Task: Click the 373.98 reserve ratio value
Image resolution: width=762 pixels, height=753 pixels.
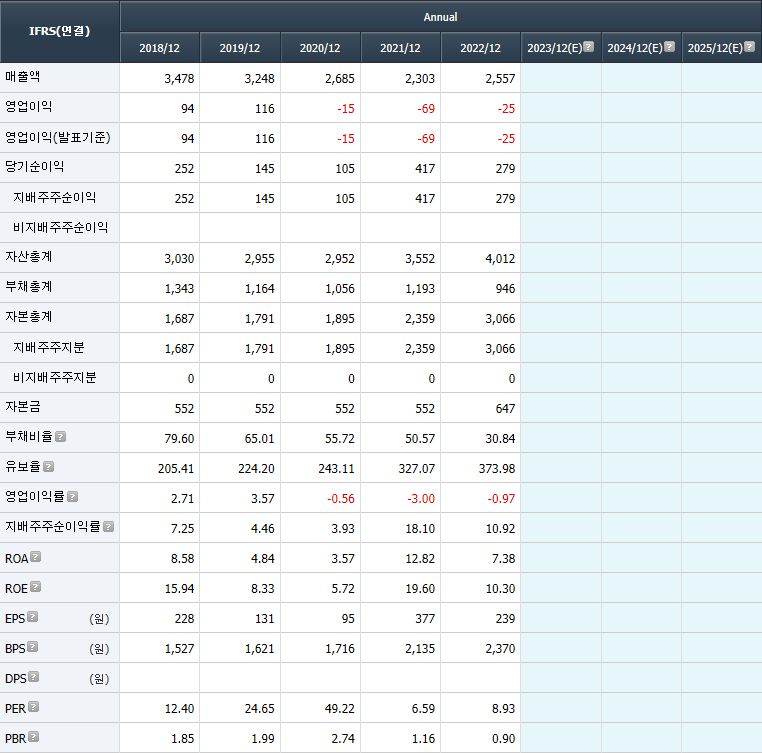Action: [497, 469]
